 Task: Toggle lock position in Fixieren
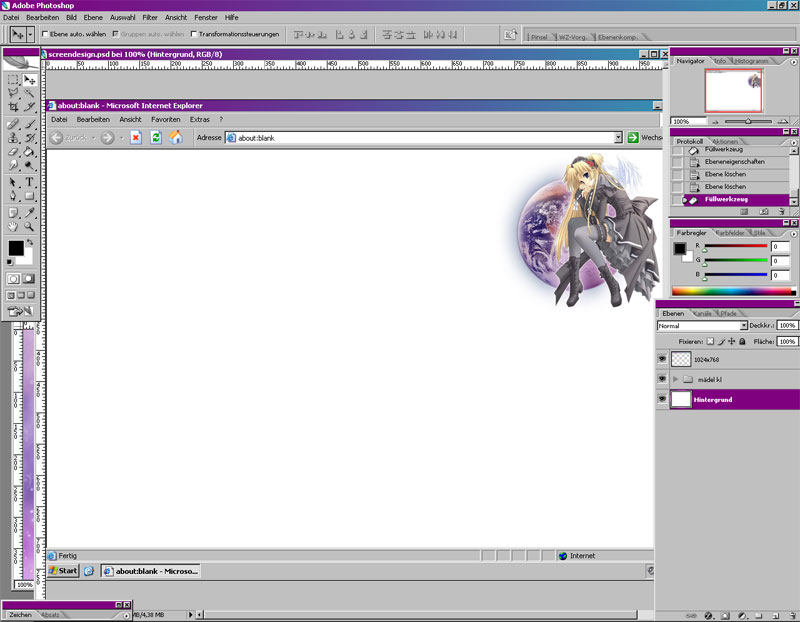click(732, 341)
